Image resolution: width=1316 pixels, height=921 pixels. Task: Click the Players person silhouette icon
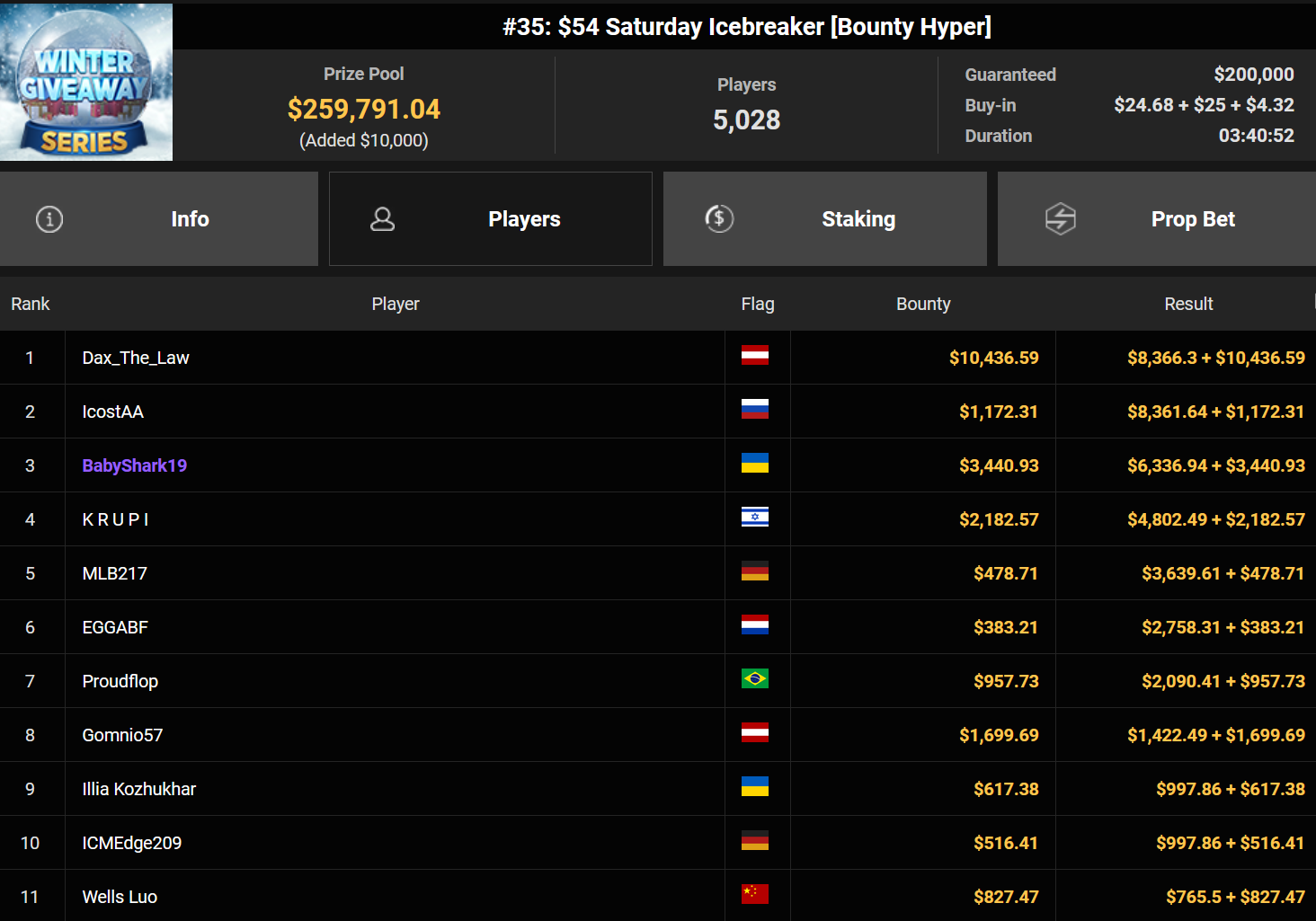click(383, 219)
